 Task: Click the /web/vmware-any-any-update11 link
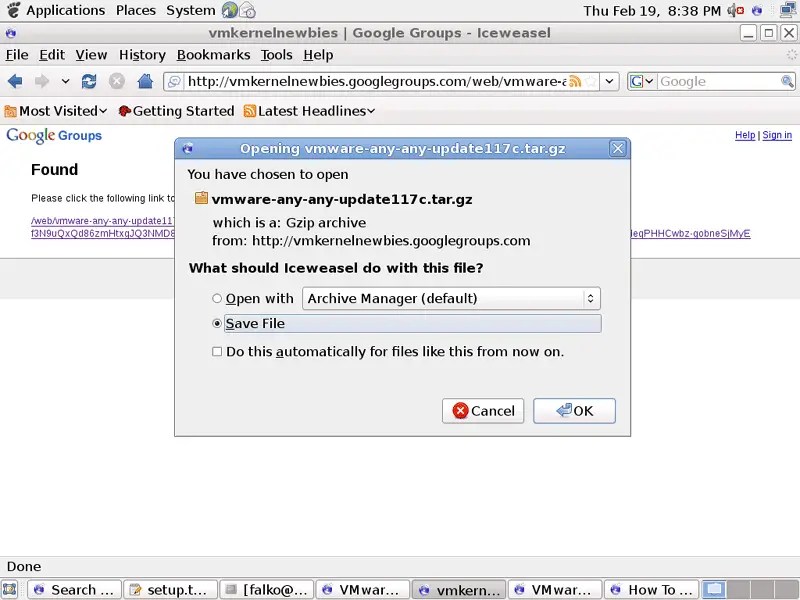(x=102, y=221)
